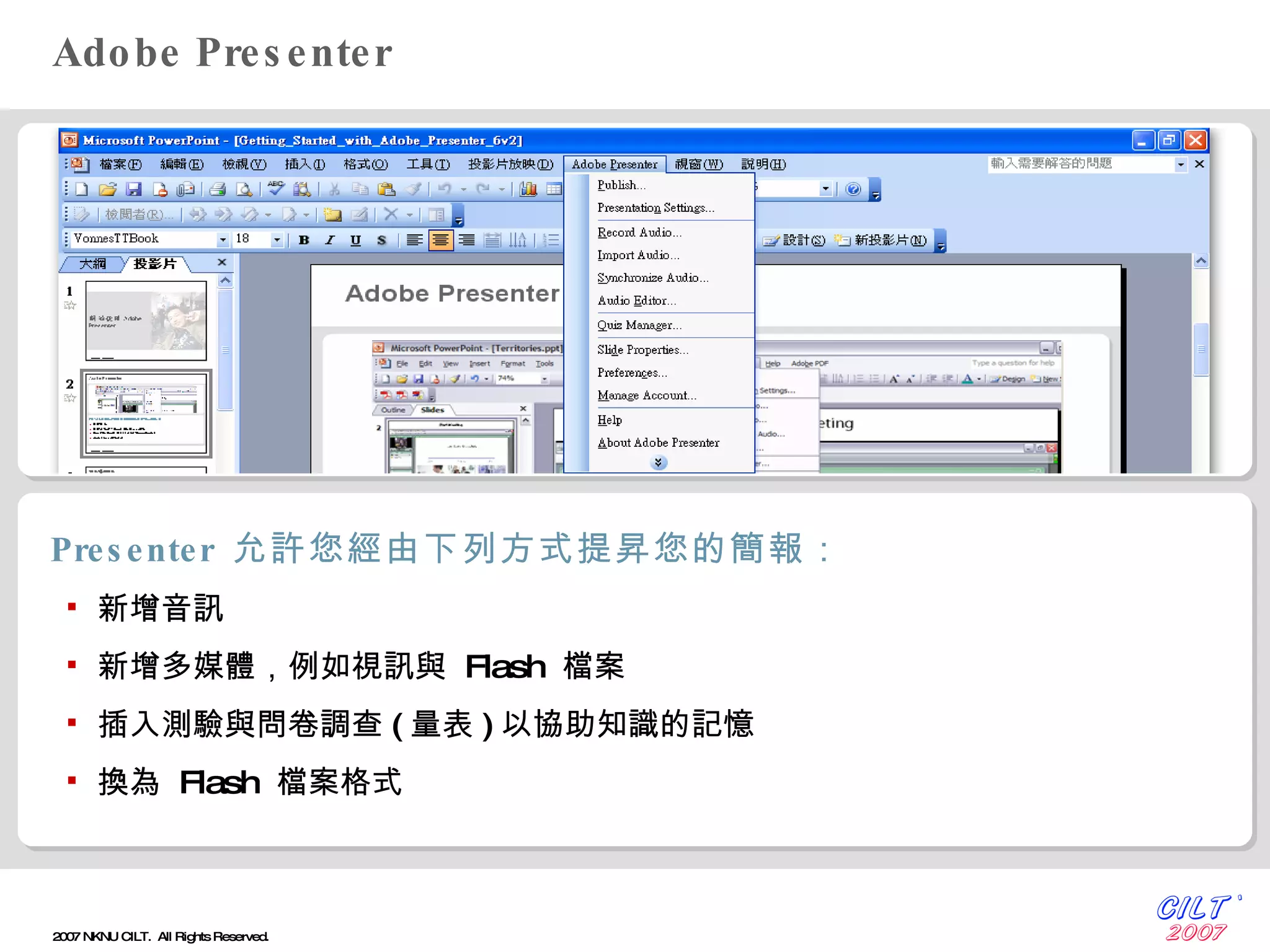The image size is (1270, 952).
Task: Choose Record Audio from Adobe Presenter menu
Action: (x=639, y=232)
